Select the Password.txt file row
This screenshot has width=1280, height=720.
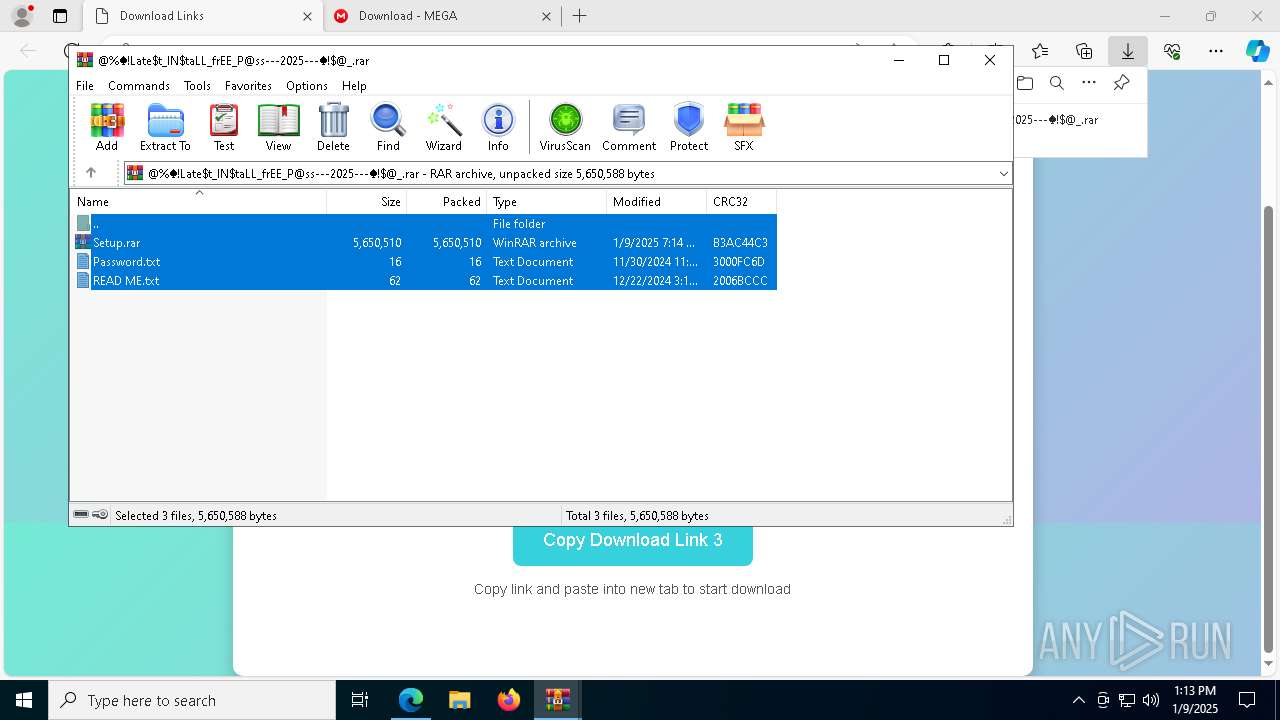tap(425, 262)
